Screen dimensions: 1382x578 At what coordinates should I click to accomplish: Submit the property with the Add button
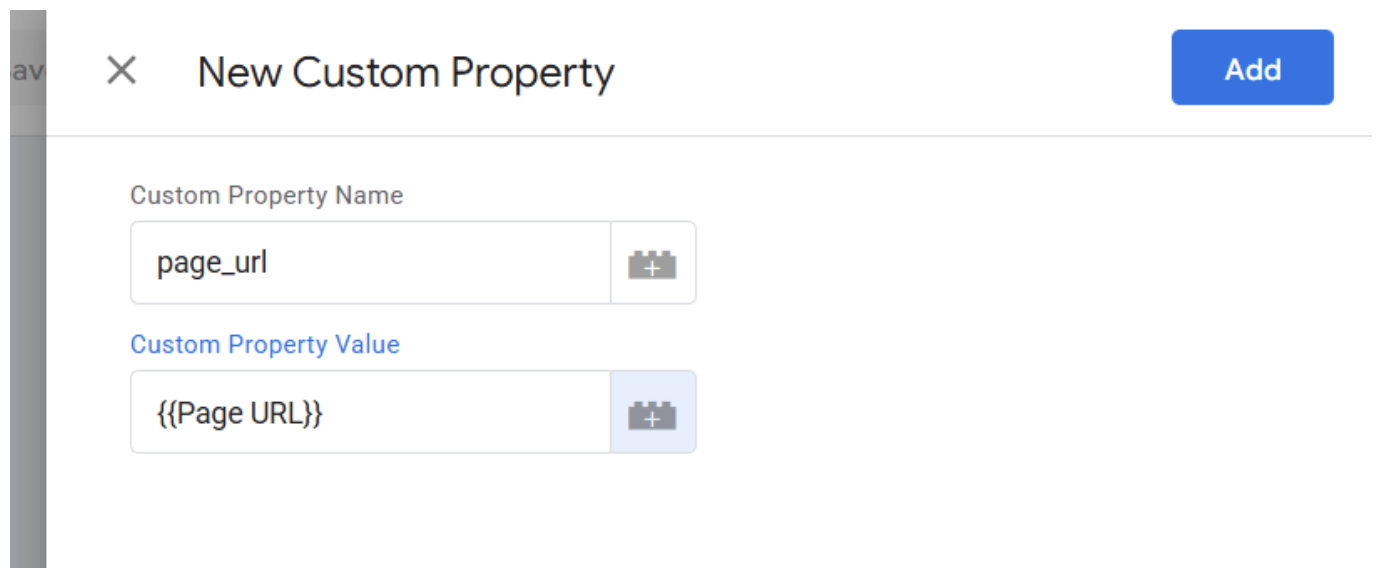(x=1251, y=68)
